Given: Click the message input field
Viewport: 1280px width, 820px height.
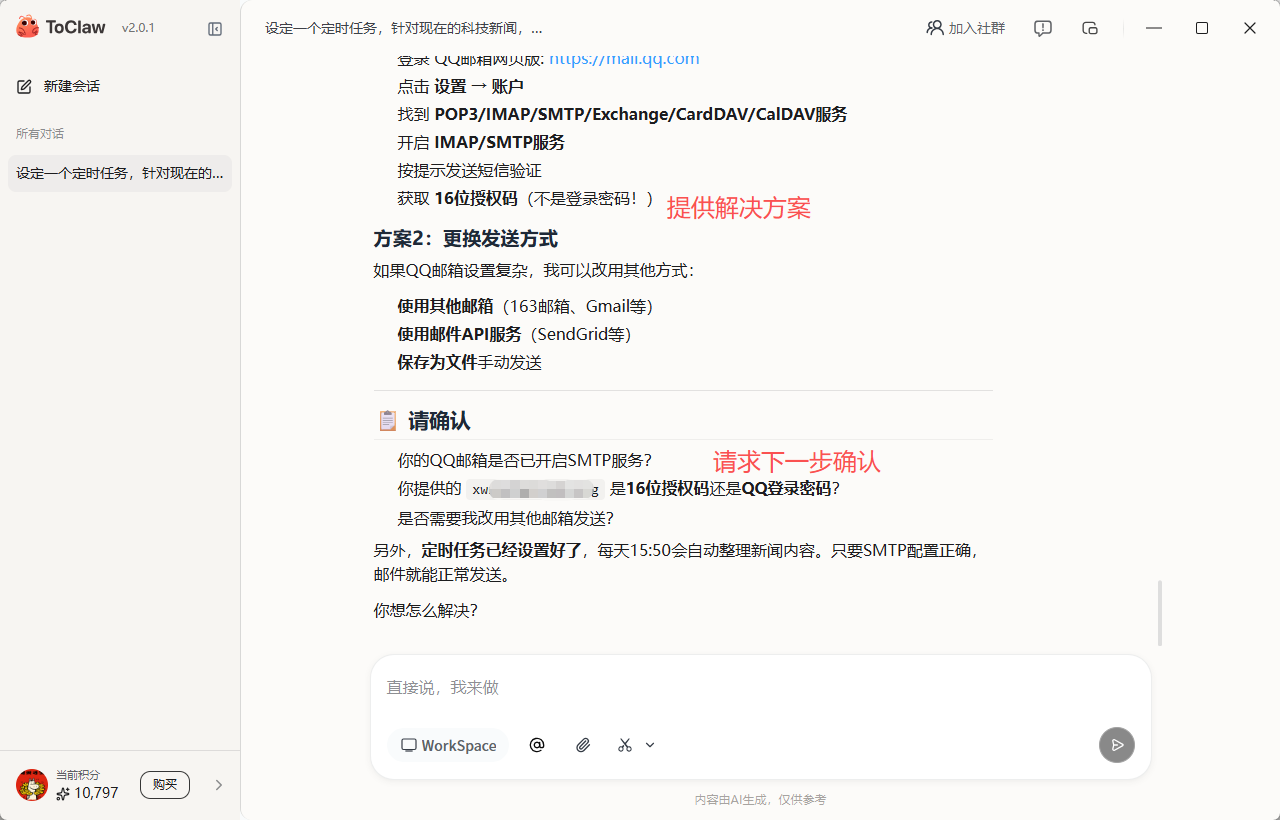Looking at the screenshot, I should point(700,688).
